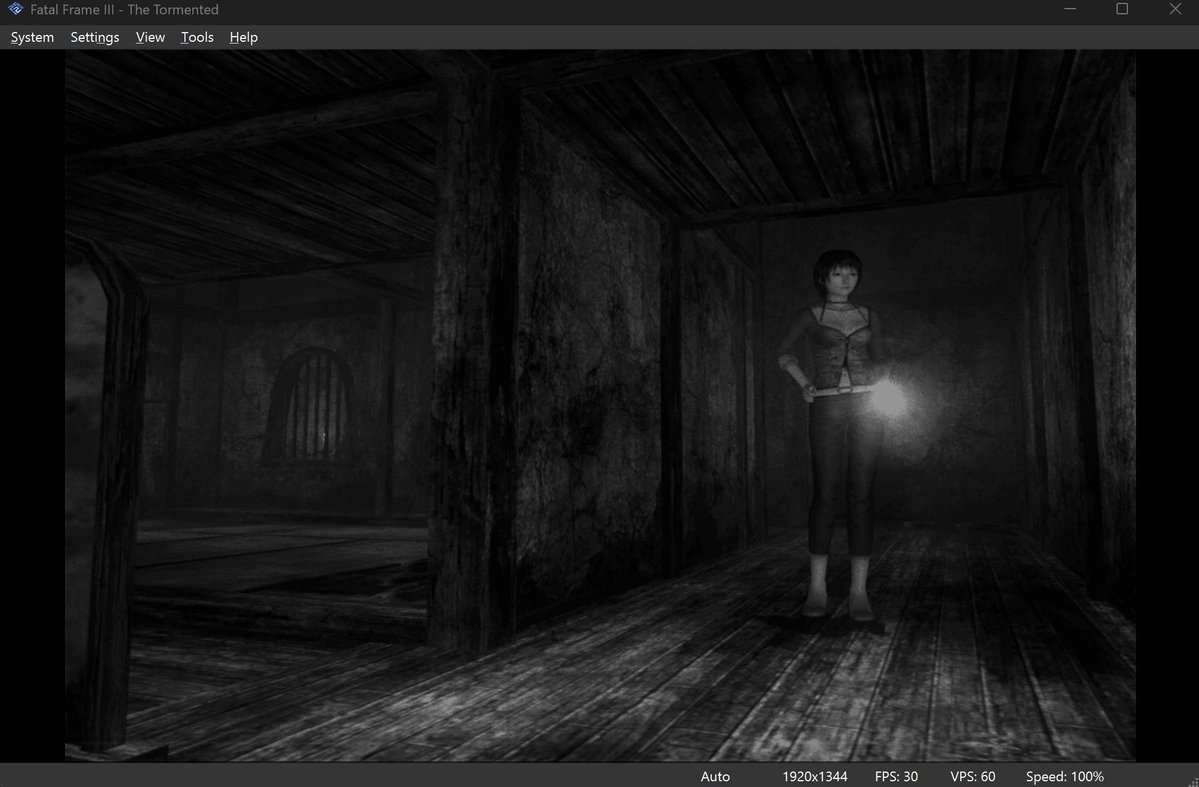Image resolution: width=1199 pixels, height=787 pixels.
Task: Click the emulator logo icon in title bar
Action: (15, 9)
